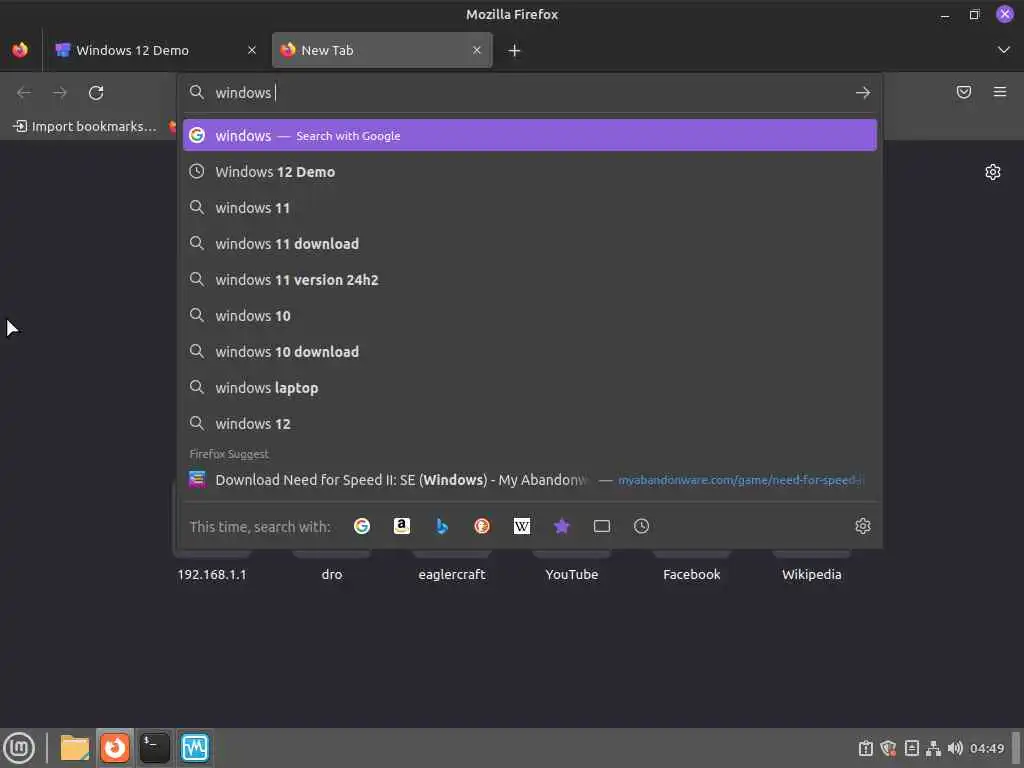The image size is (1024, 768).
Task: Open the YouTube shortcut
Action: tap(571, 575)
